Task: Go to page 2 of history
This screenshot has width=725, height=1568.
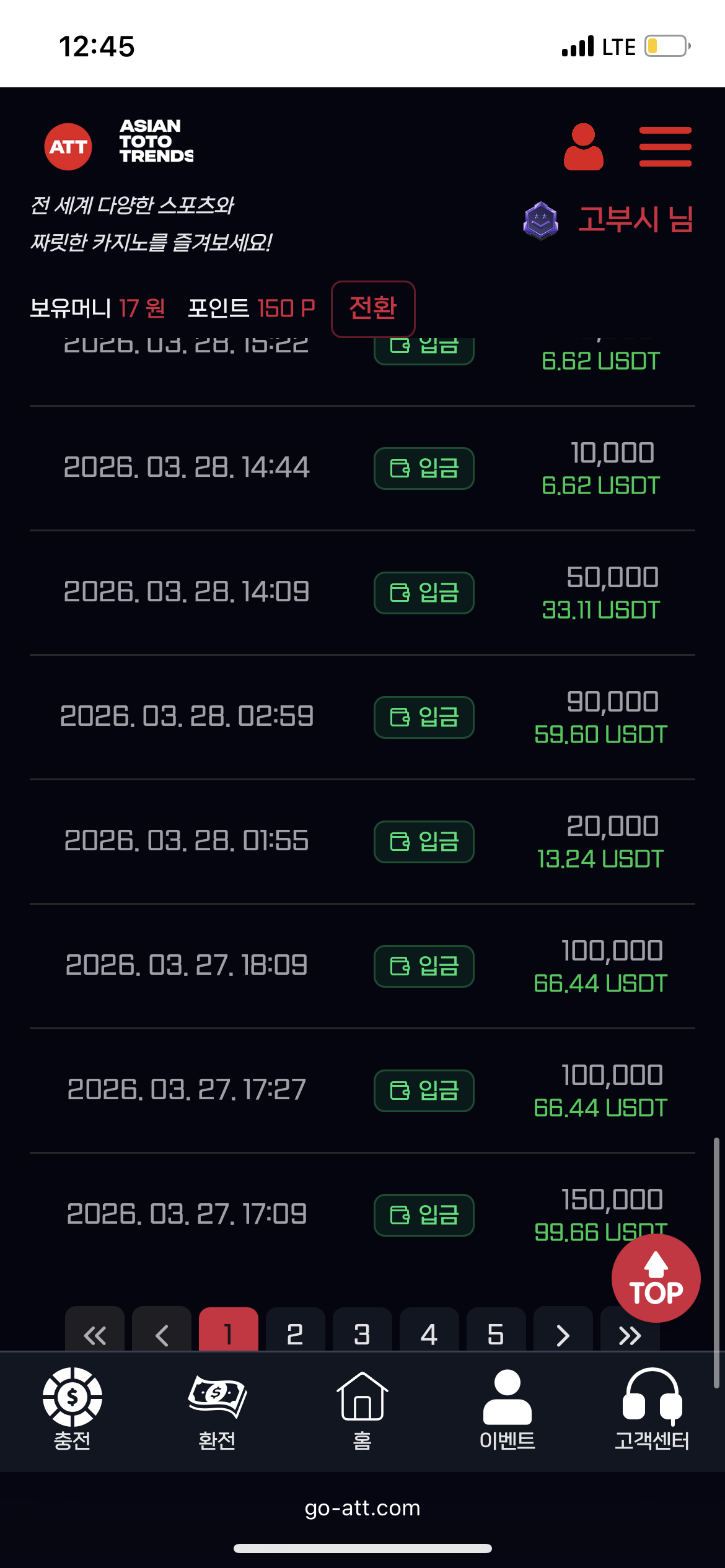Action: (x=295, y=1331)
